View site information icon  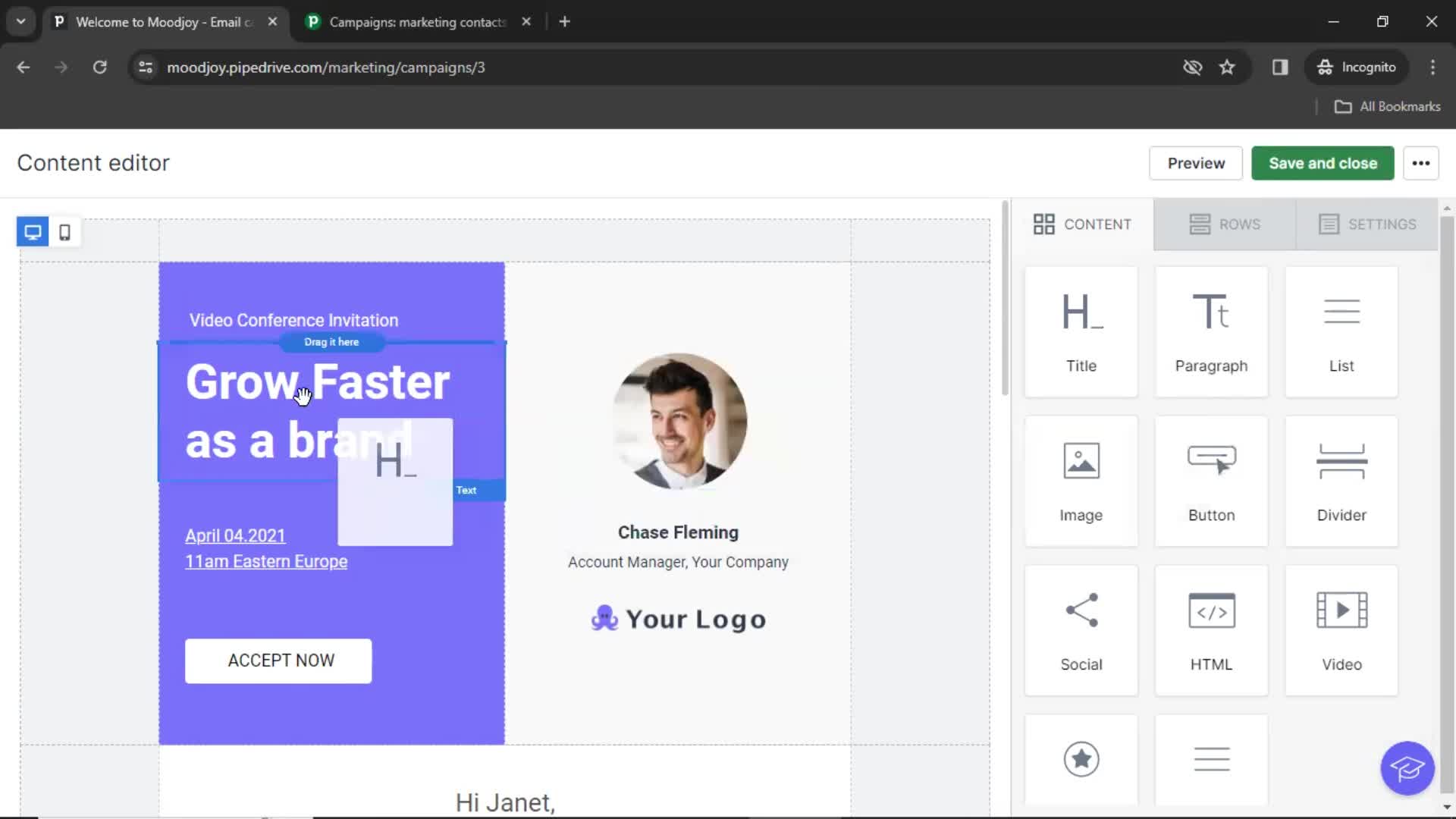coord(146,67)
